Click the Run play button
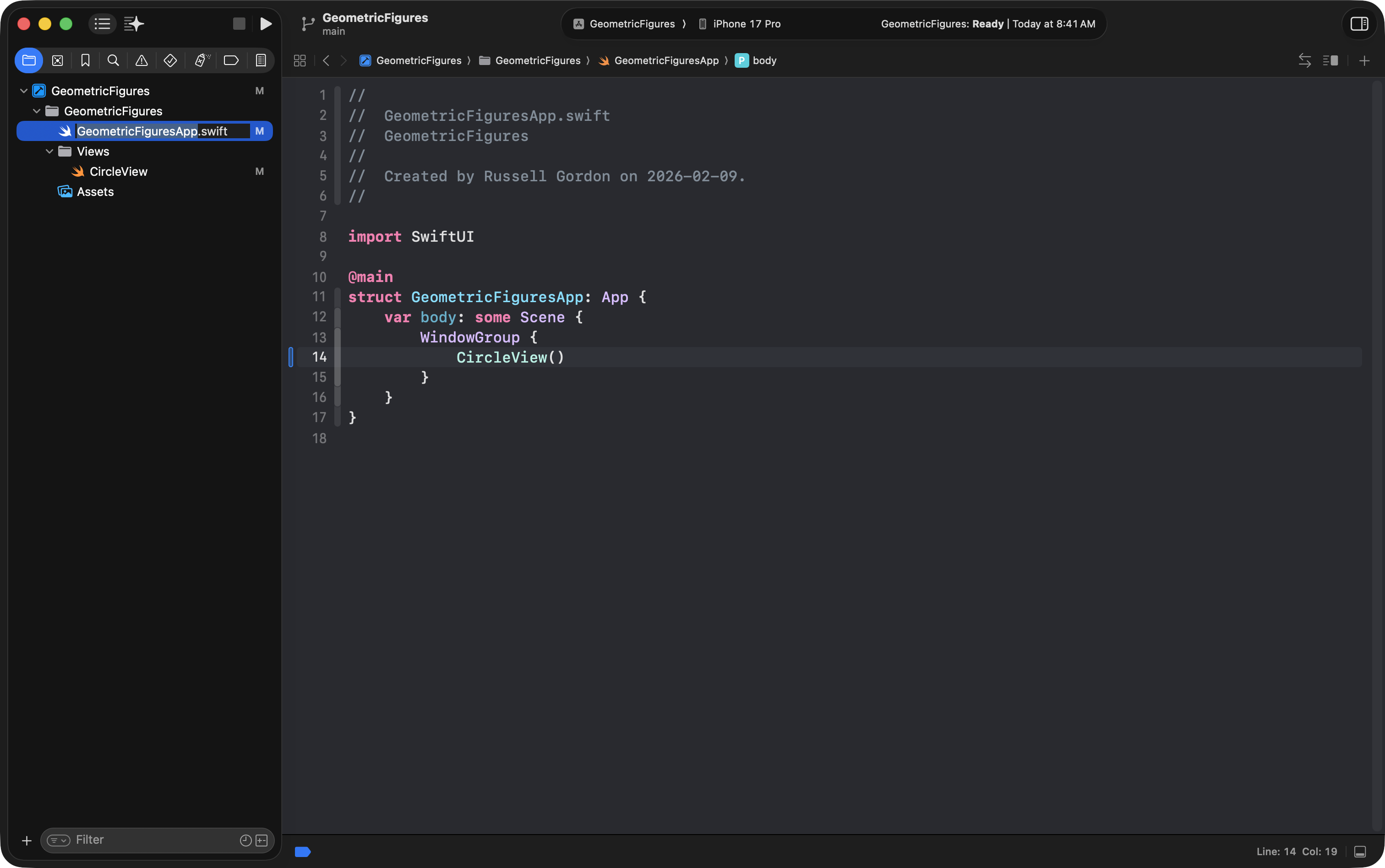The image size is (1385, 868). click(265, 23)
